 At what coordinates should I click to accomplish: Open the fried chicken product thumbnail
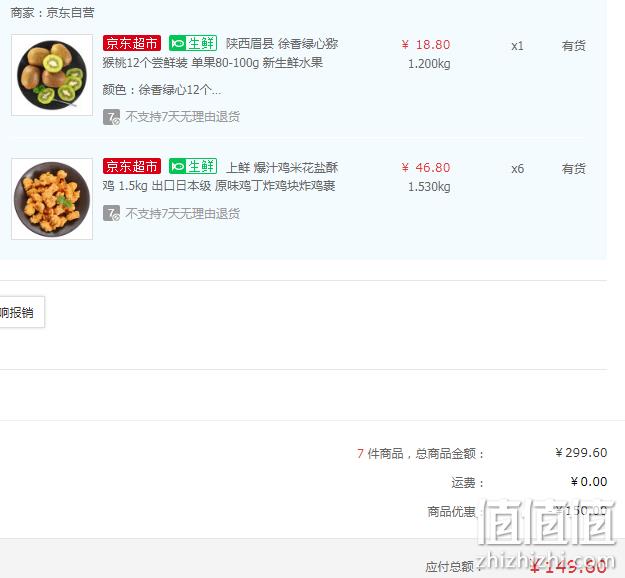[52, 199]
